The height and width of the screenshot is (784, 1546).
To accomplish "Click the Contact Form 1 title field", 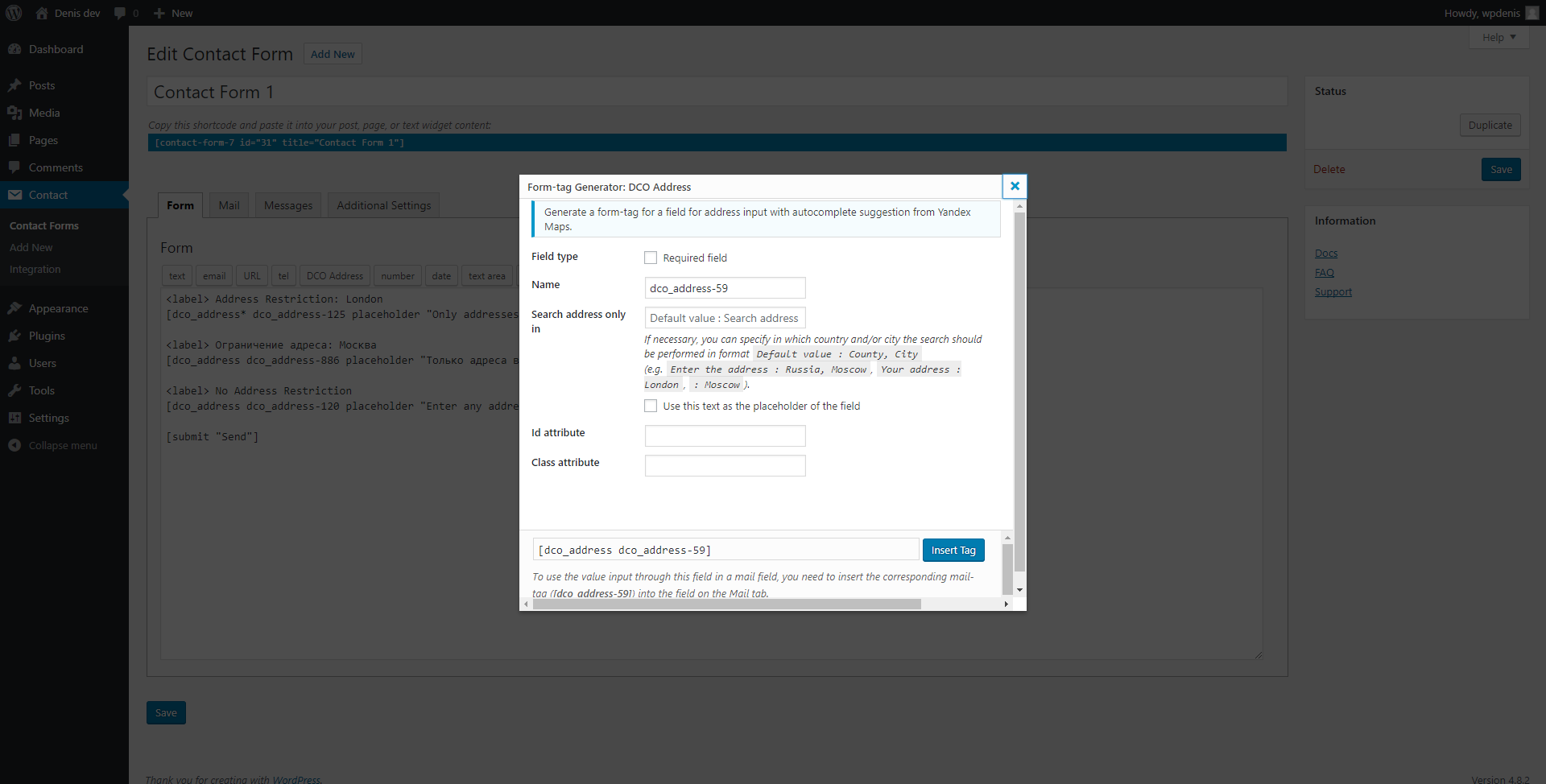I will (x=717, y=92).
